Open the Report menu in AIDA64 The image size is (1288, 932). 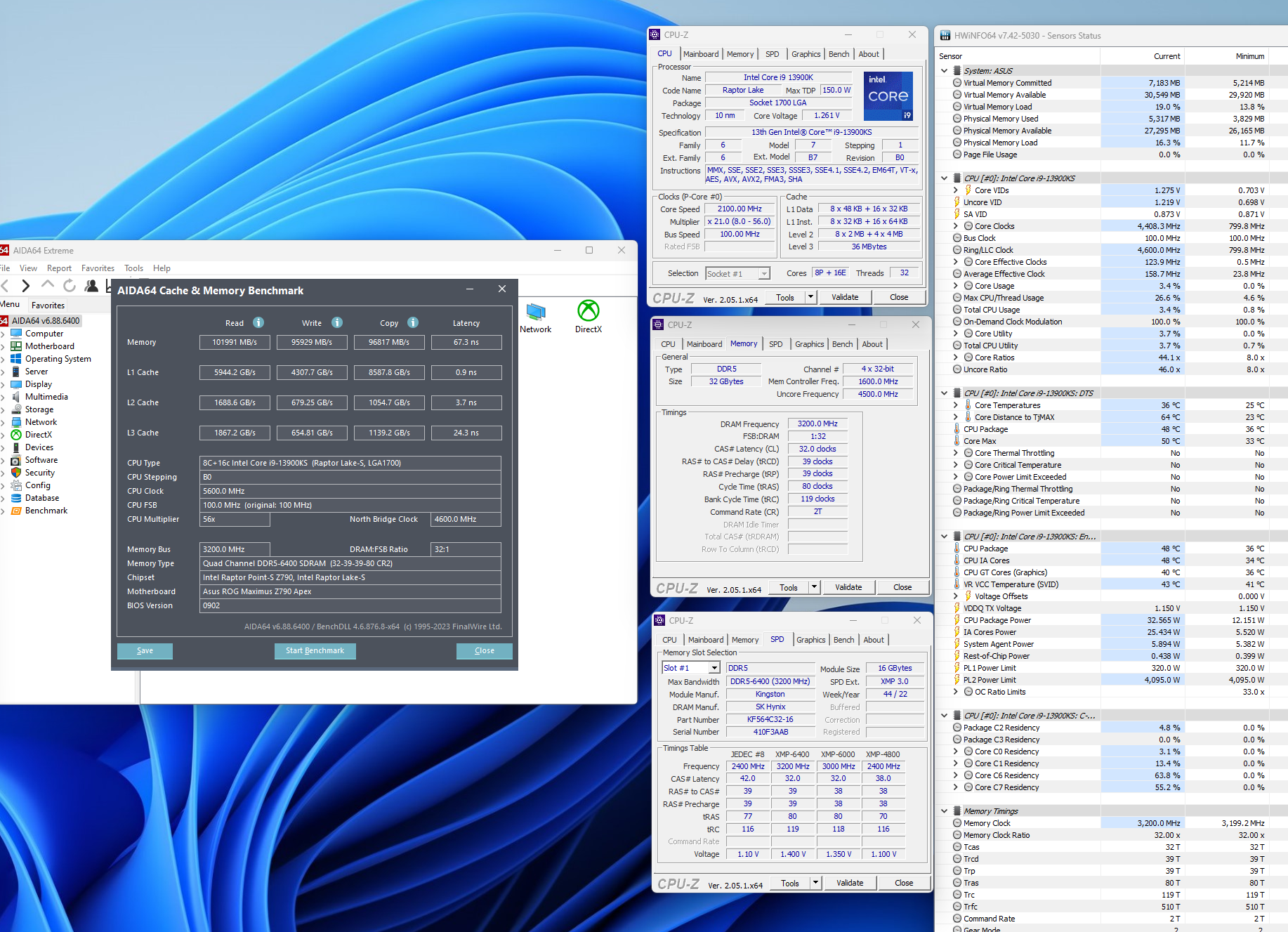[59, 268]
